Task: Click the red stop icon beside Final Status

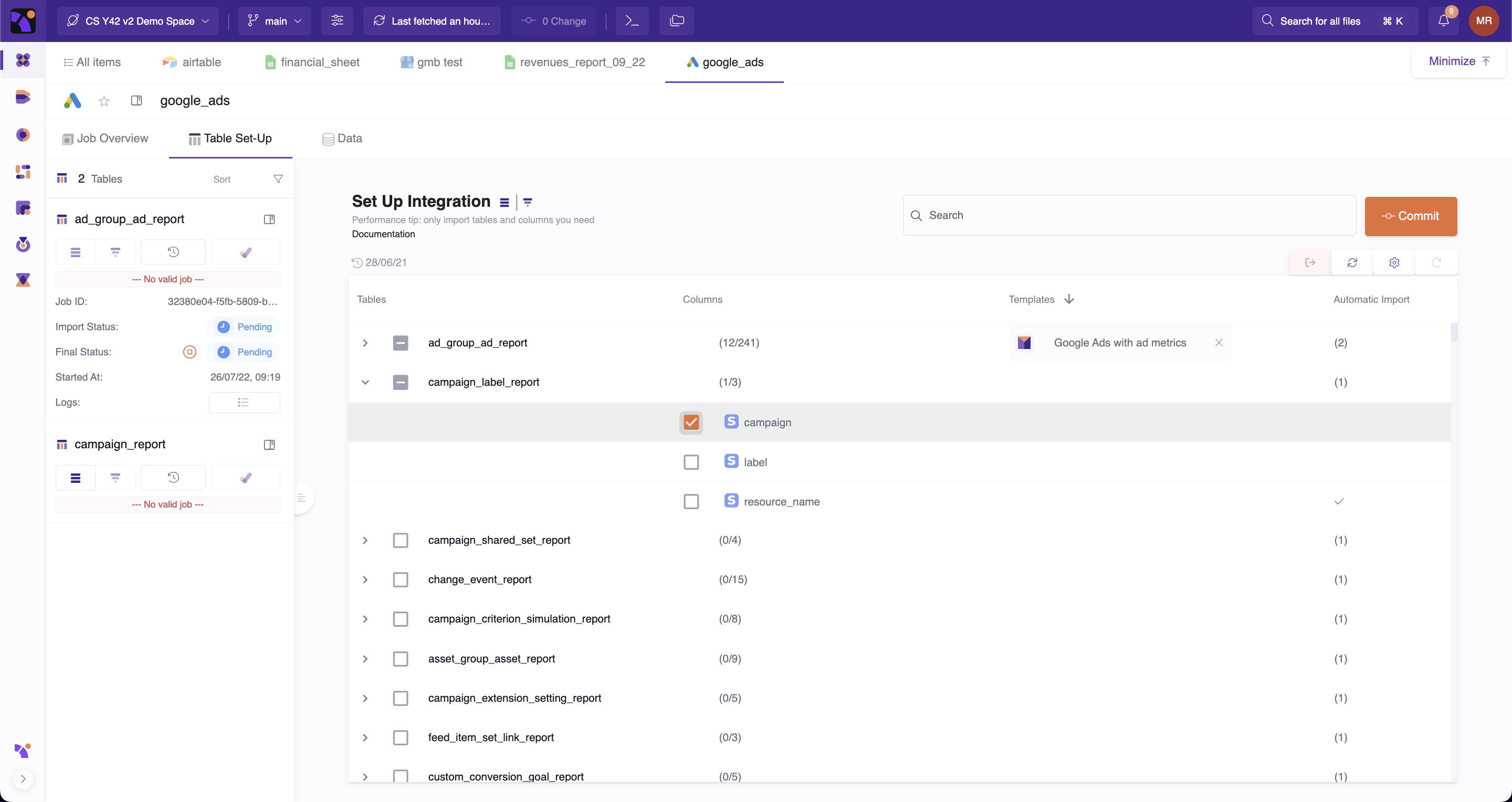Action: [190, 352]
